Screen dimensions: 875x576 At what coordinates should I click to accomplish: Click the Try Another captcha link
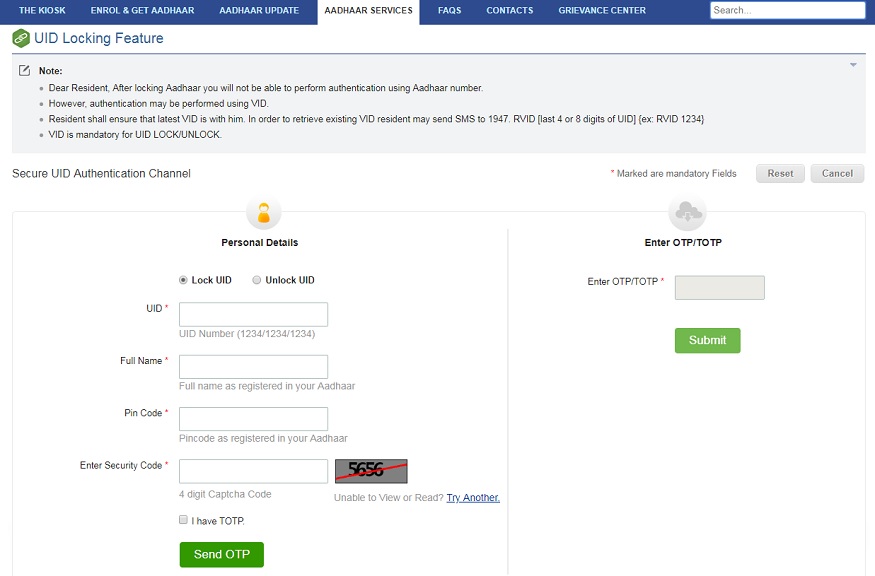[x=473, y=498]
